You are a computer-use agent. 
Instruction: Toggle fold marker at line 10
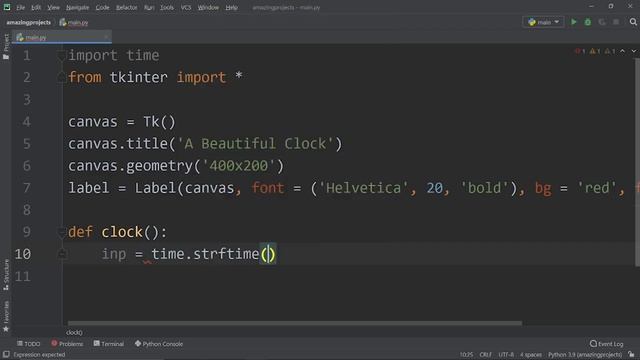61,253
